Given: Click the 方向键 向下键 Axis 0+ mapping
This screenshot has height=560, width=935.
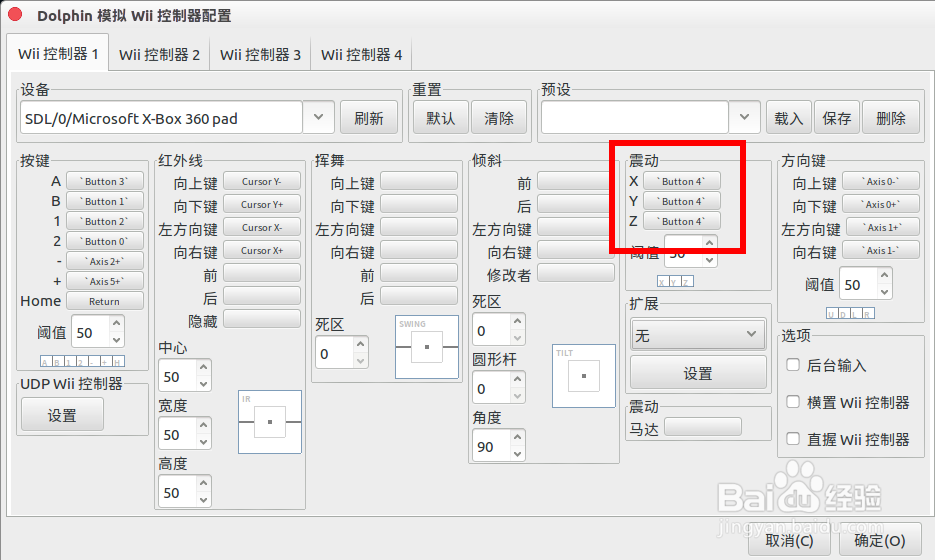Looking at the screenshot, I should tap(880, 205).
